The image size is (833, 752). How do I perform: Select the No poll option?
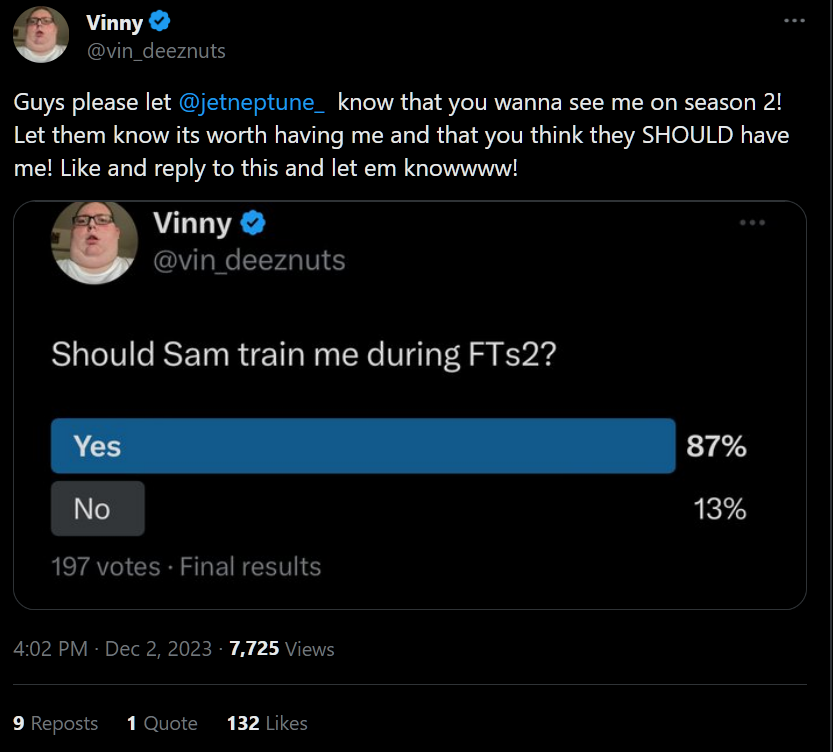(98, 509)
